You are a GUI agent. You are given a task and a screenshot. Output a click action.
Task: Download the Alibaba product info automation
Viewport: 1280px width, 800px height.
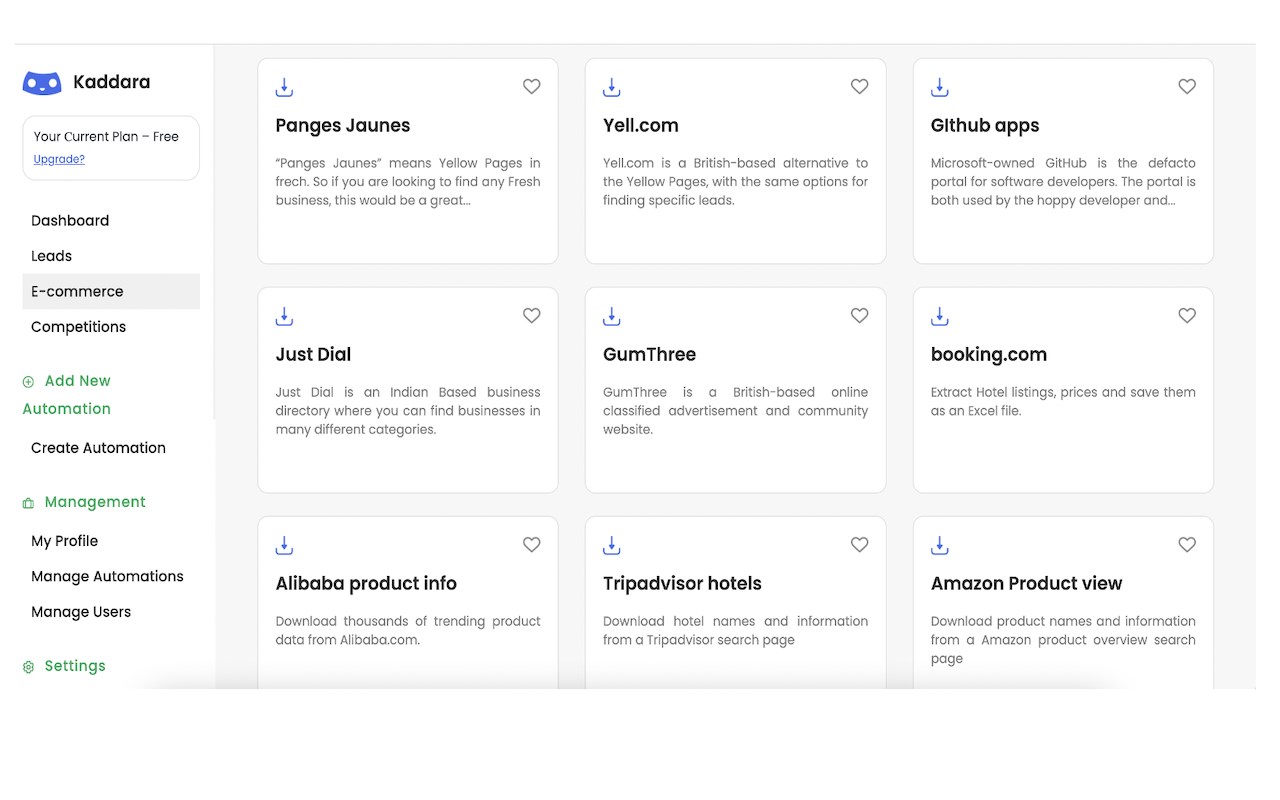coord(284,546)
